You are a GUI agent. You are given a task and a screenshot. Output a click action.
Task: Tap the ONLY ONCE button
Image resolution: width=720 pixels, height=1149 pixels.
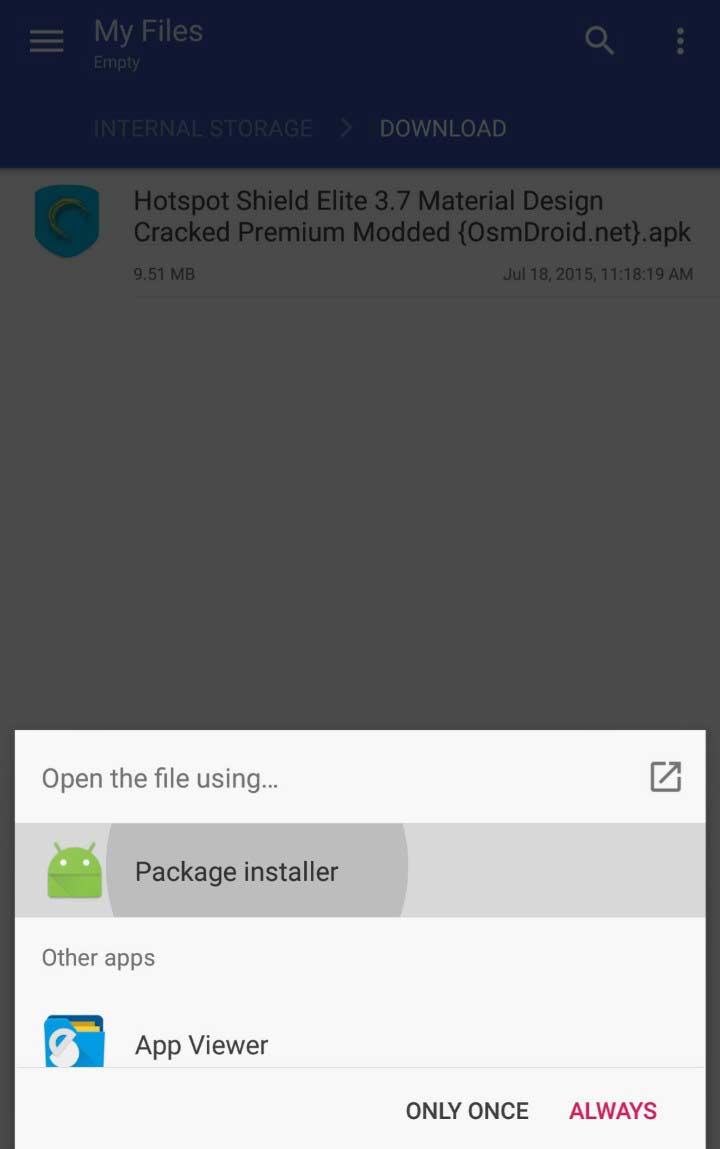[467, 1111]
